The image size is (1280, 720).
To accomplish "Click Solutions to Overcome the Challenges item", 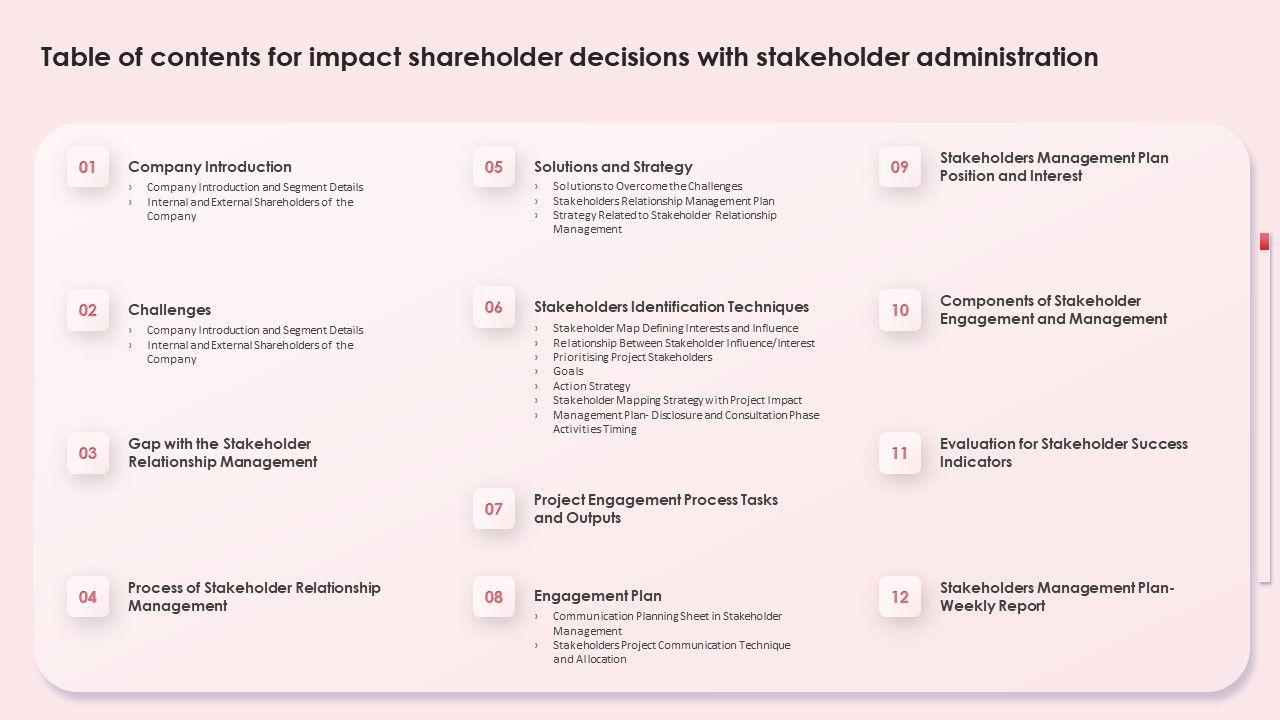I will (x=647, y=186).
